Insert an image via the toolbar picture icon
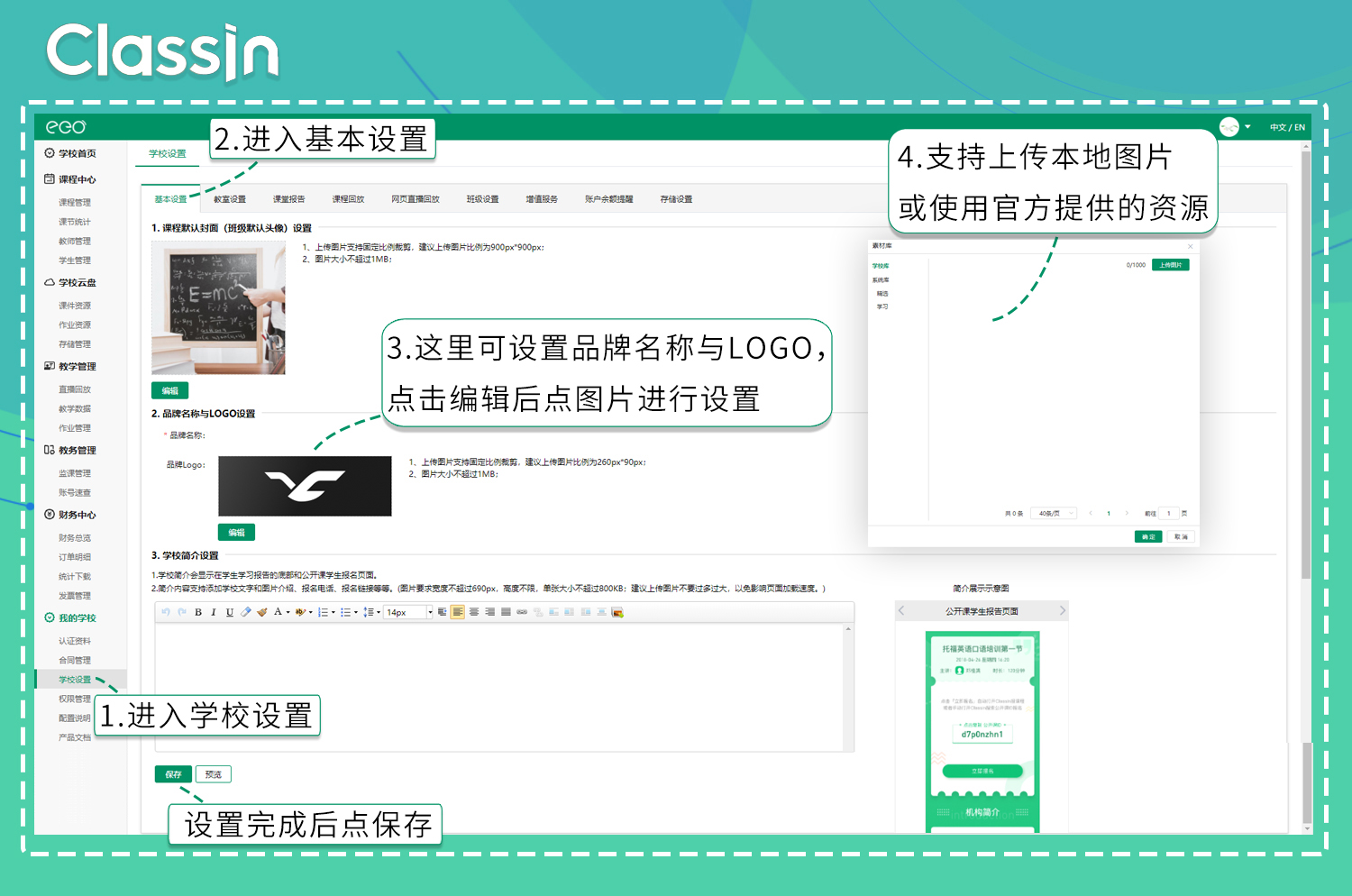Image resolution: width=1352 pixels, height=896 pixels. tap(617, 612)
